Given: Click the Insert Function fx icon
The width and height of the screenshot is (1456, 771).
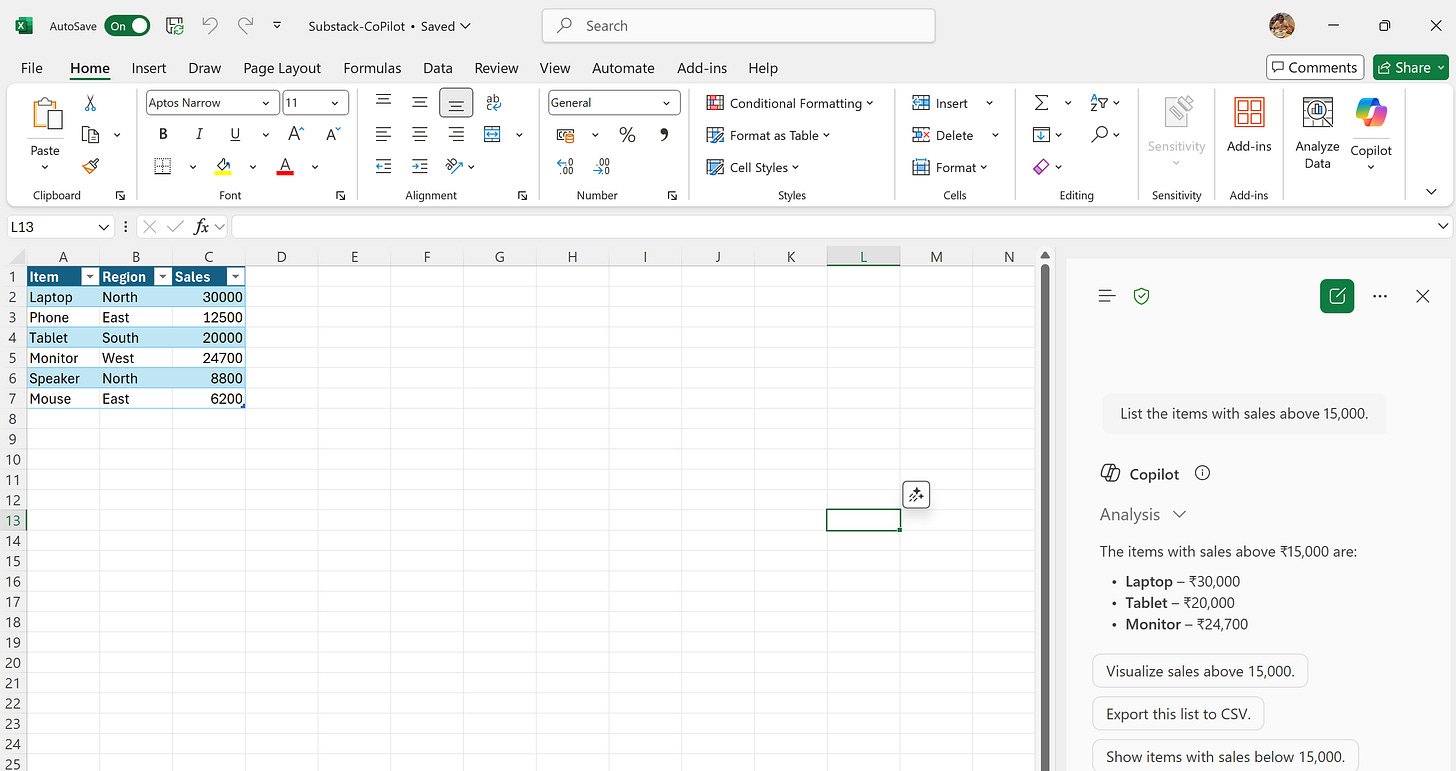Looking at the screenshot, I should [201, 227].
